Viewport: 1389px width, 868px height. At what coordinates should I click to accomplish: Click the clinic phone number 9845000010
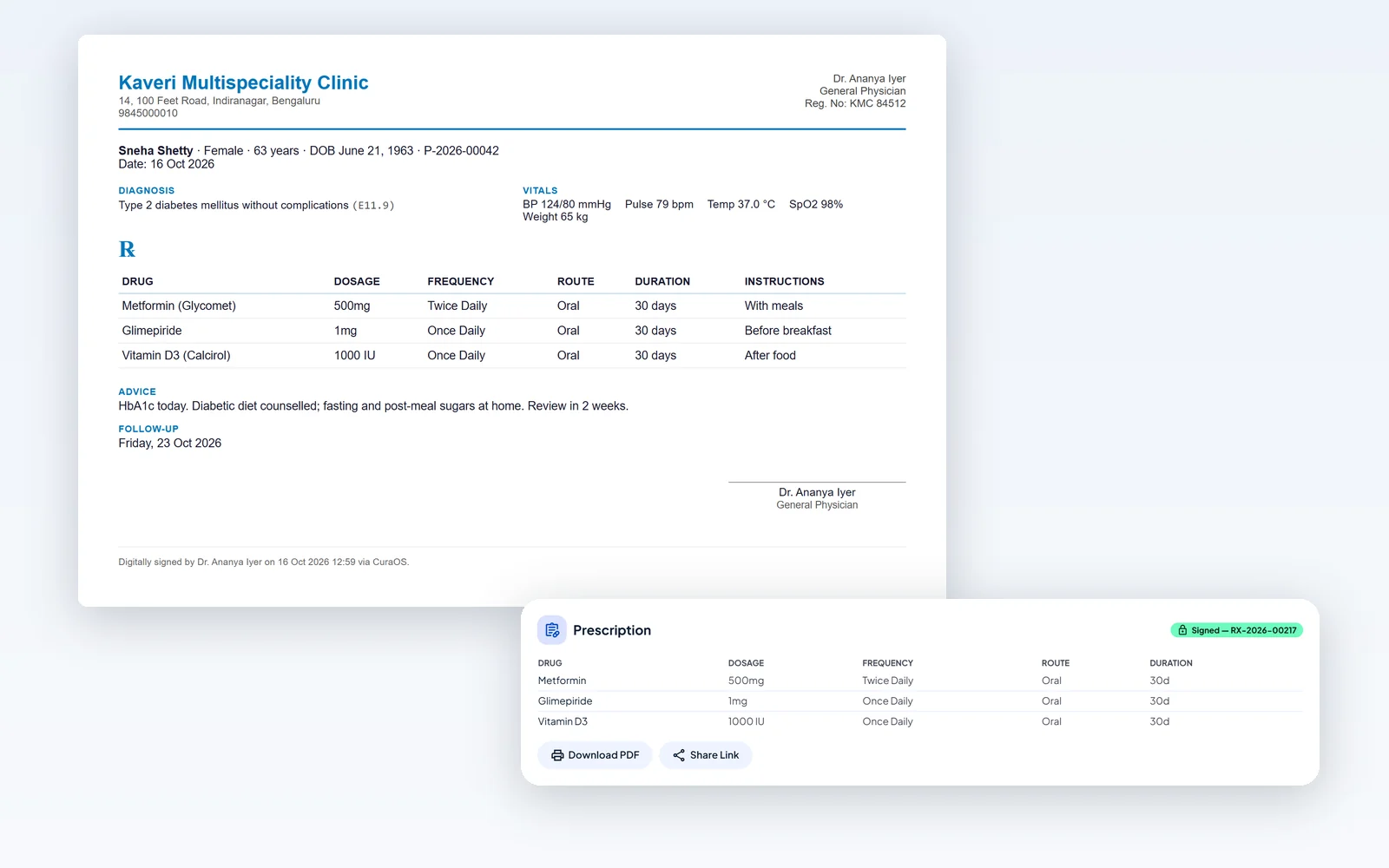148,113
